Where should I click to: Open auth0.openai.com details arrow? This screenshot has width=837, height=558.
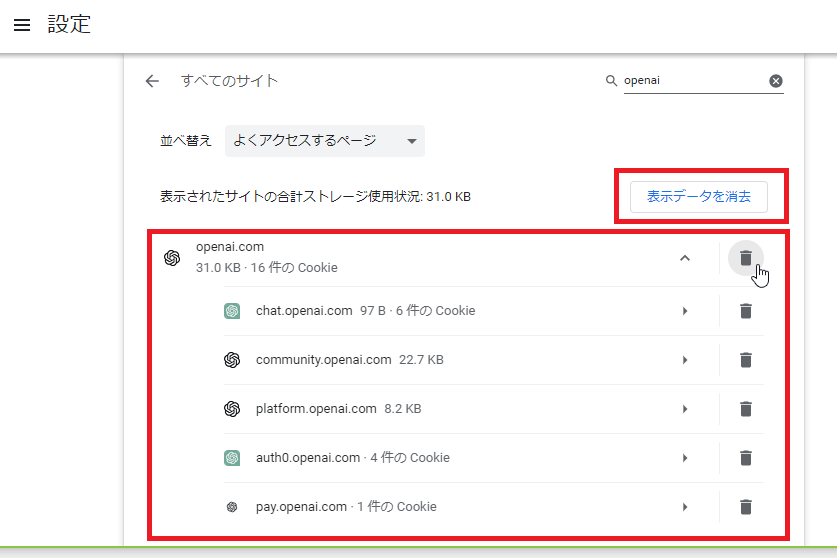click(x=685, y=458)
